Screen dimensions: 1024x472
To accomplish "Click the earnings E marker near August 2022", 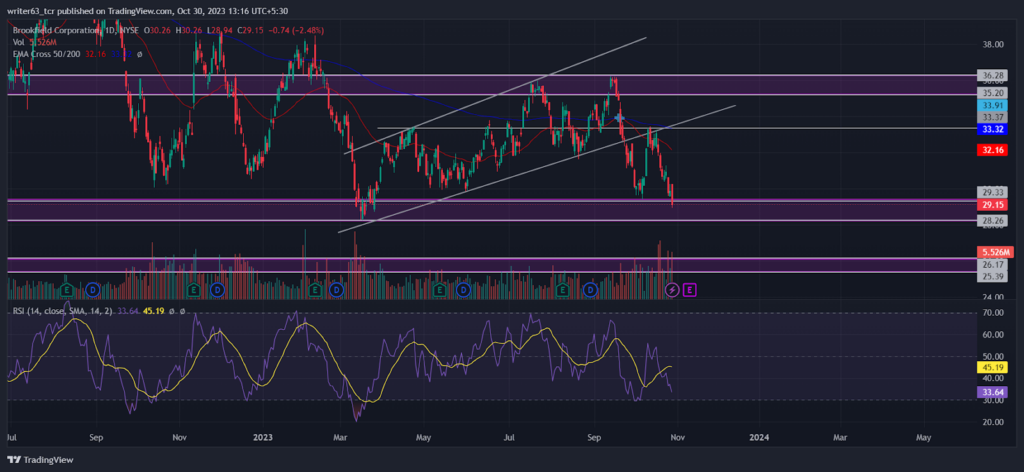I will (66, 289).
